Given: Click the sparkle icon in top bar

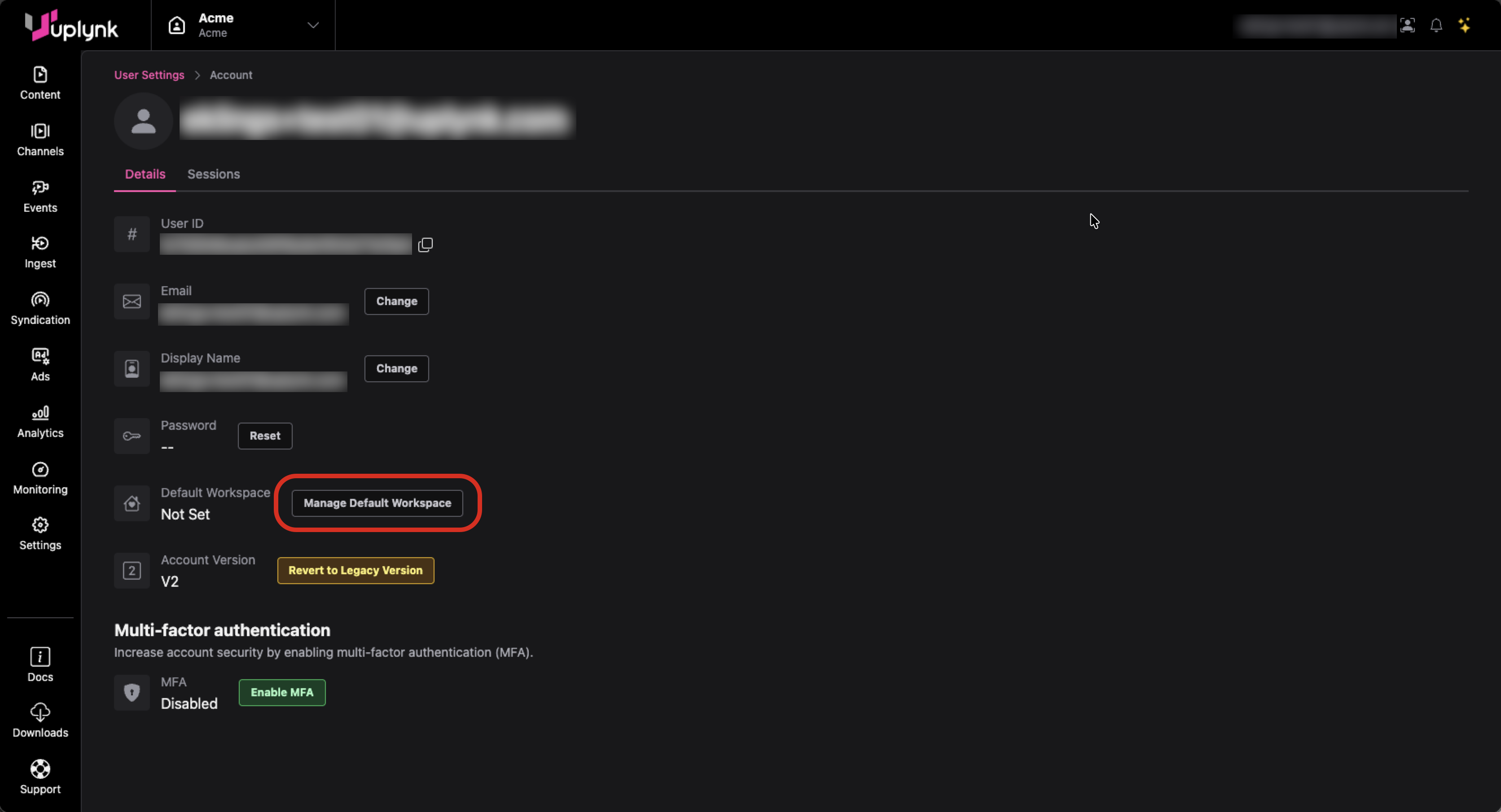Looking at the screenshot, I should (1464, 26).
